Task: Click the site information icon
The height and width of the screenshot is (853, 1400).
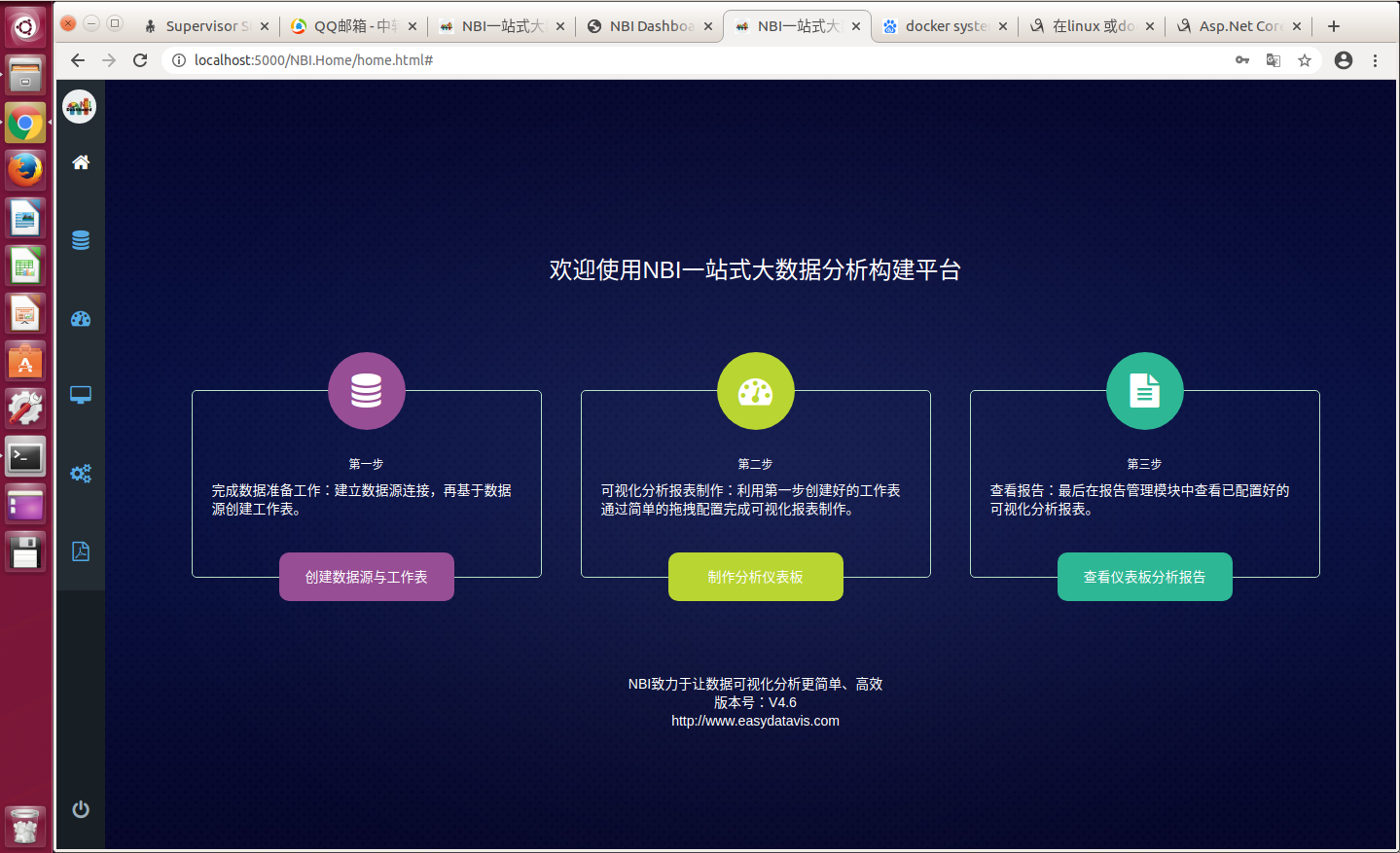Action: tap(179, 60)
